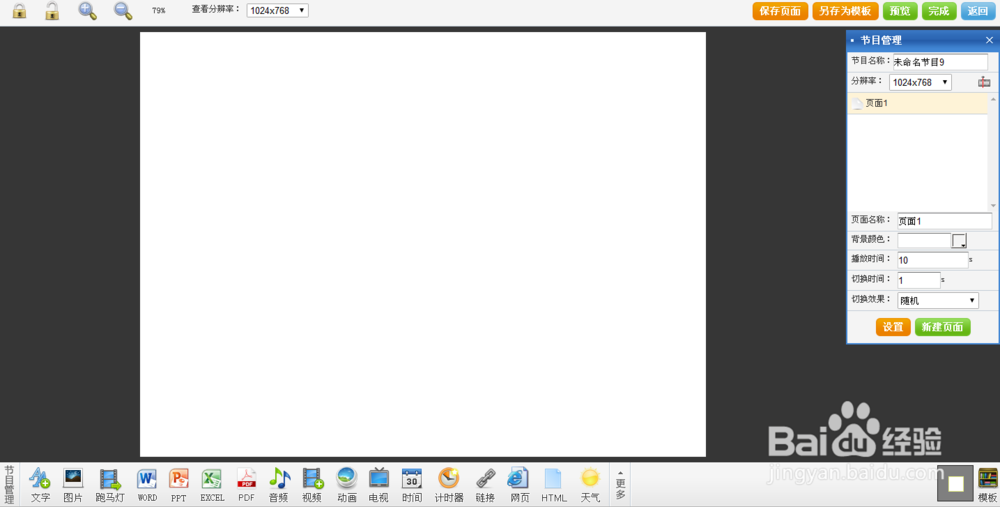Close the 节目管理 panel
Screen dimensions: 1000x507
pyautogui.click(x=989, y=40)
